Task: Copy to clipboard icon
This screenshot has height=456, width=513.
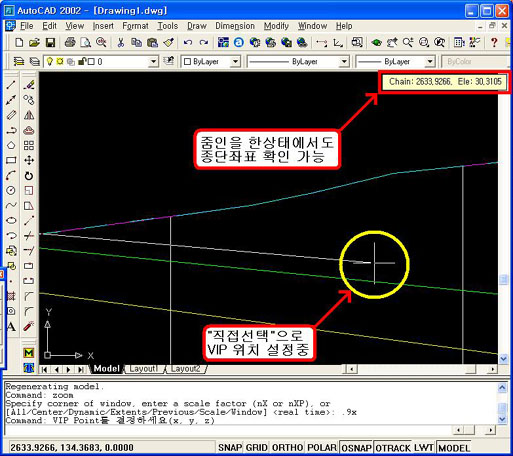Action: click(x=136, y=43)
